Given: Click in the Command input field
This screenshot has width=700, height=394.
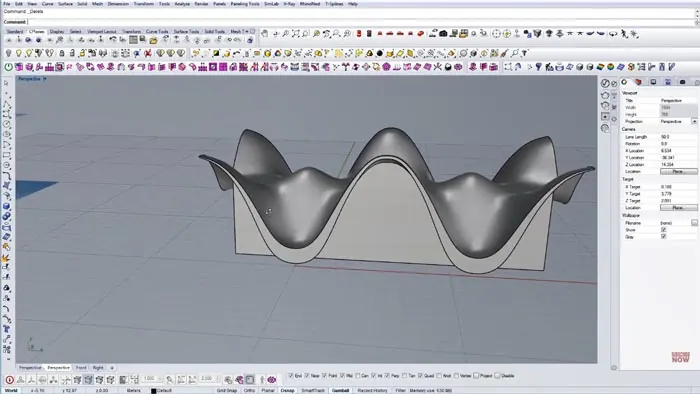Looking at the screenshot, I should pos(360,21).
